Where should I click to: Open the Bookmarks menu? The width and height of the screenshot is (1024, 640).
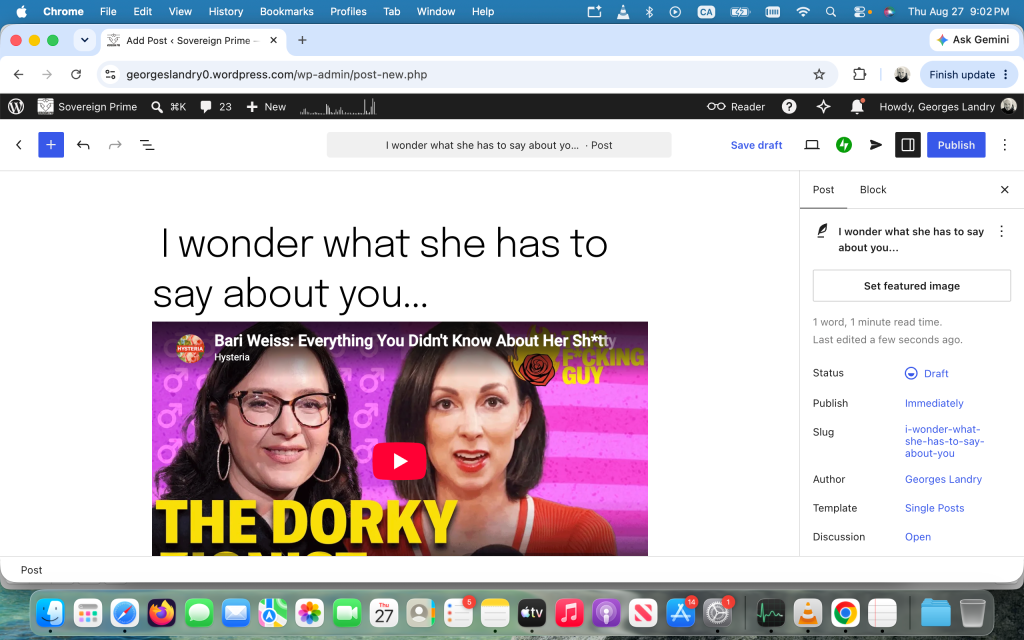[x=286, y=11]
